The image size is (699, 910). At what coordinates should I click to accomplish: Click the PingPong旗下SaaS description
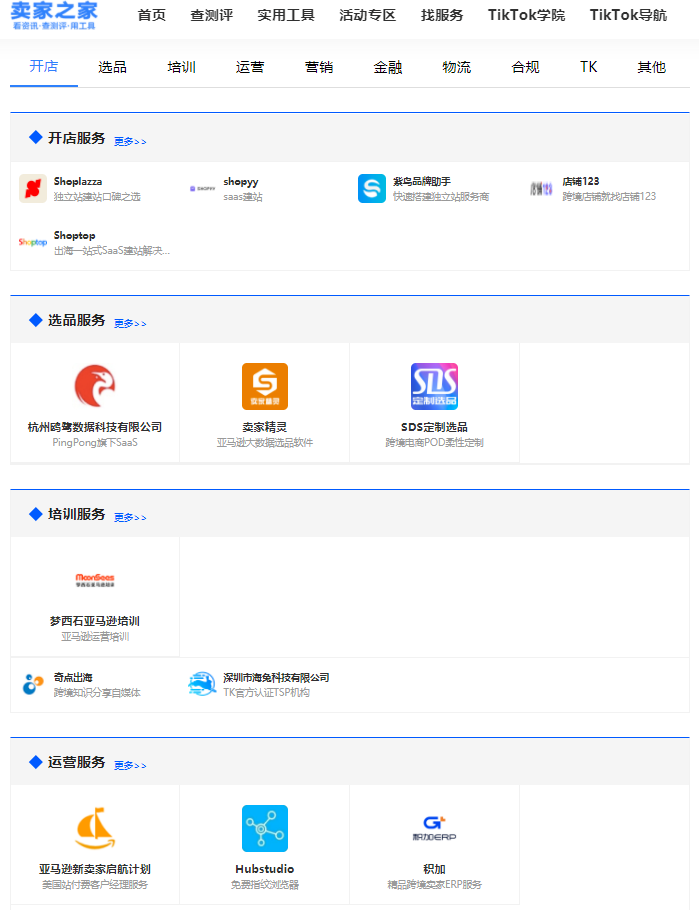click(x=95, y=442)
